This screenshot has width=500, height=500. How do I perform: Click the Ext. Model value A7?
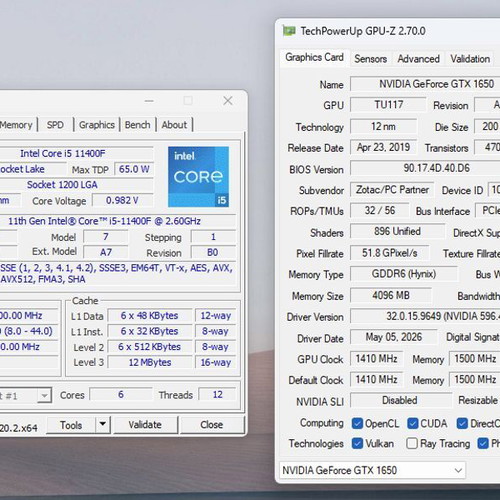106,252
